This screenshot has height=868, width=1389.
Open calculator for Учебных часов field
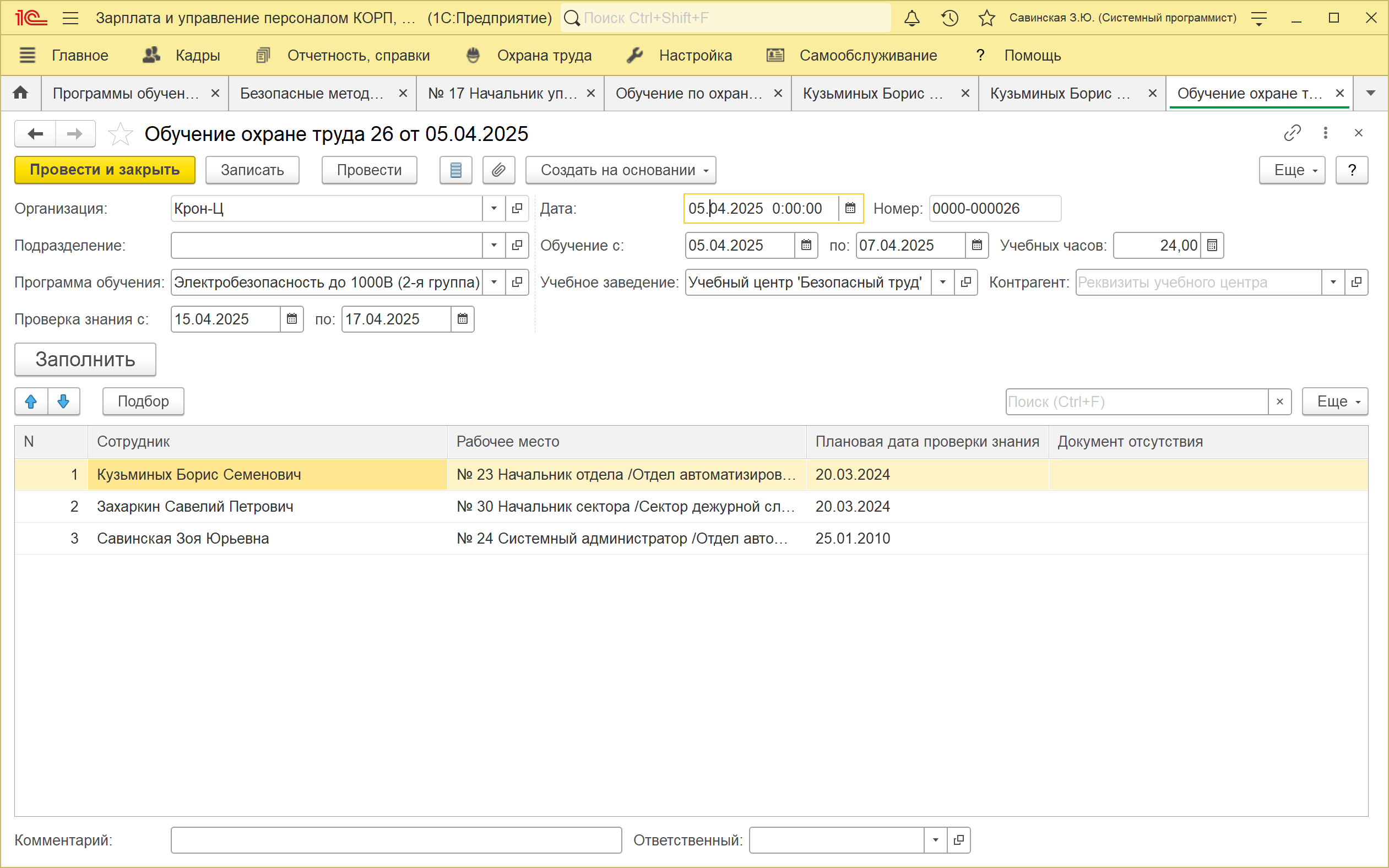1212,245
